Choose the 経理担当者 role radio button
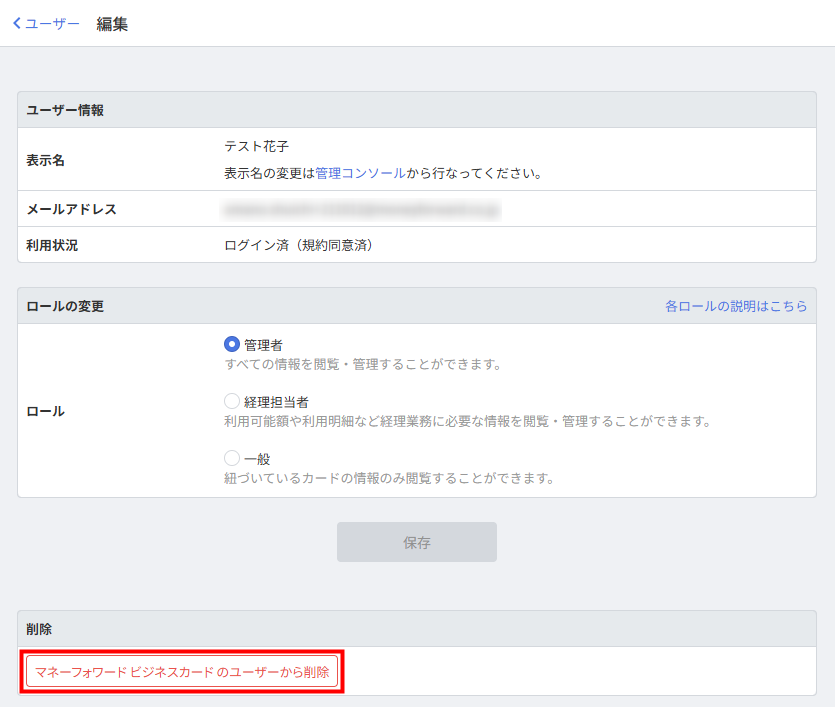This screenshot has width=835, height=707. pos(232,401)
